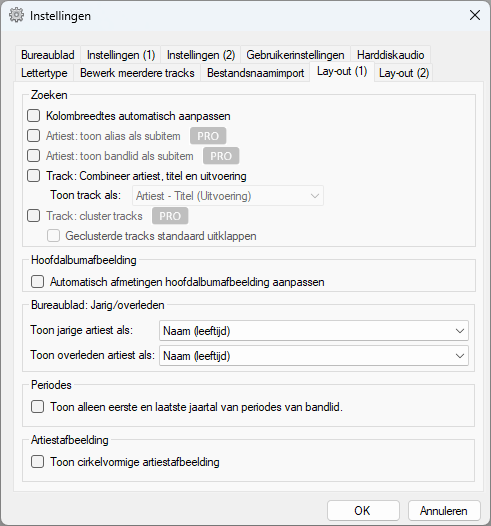Open the Bureaublad tab
Viewport: 491px width, 526px height.
coord(48,55)
